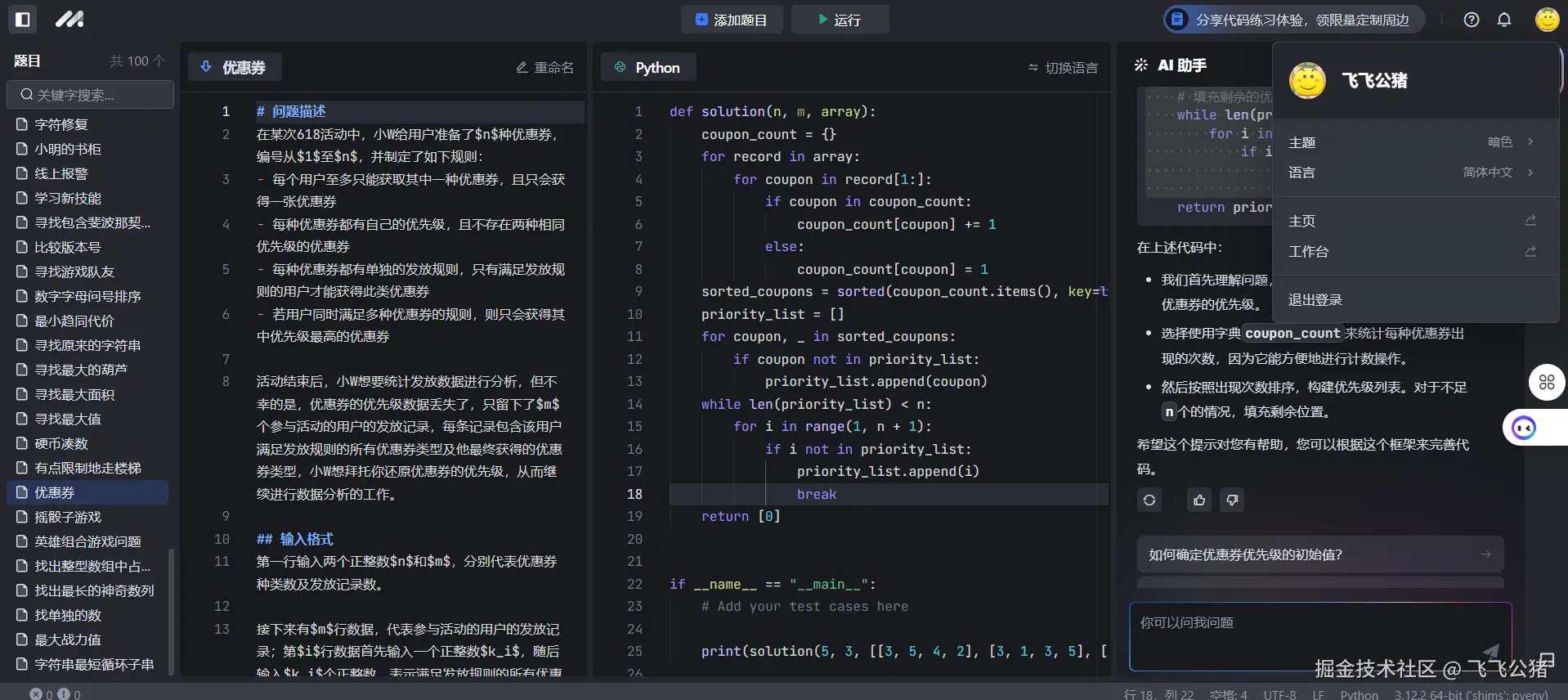Click the UTF-8 encoding status entry
Screen dimensions: 1568x700
[1279, 694]
